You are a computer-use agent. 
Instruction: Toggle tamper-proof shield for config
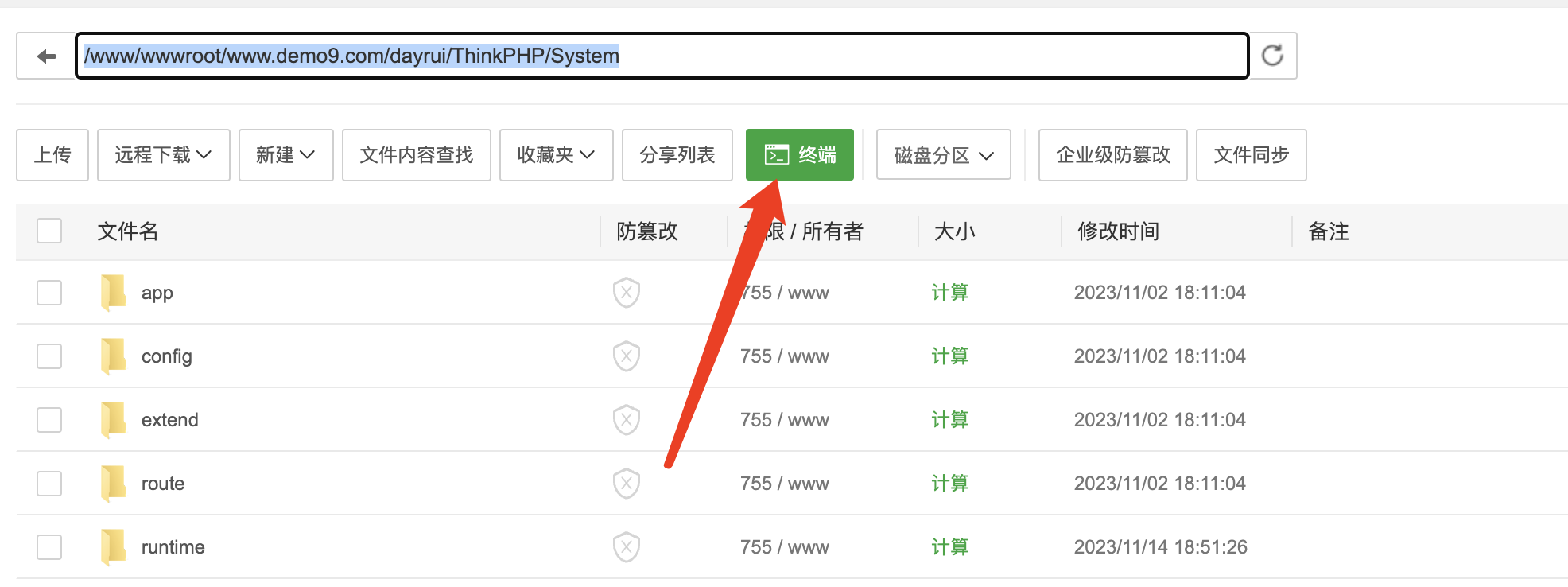tap(627, 356)
